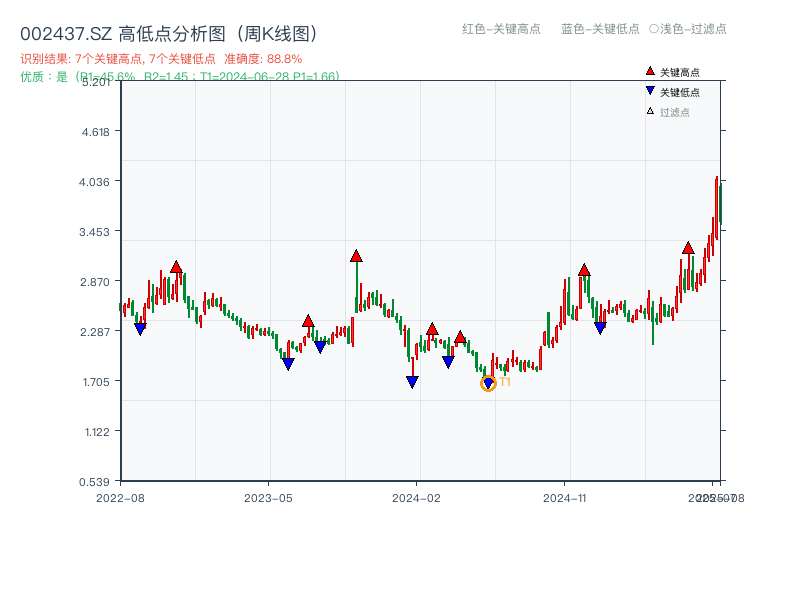Toggle the 关键高点 legend entry
Viewport: 800px width, 600px height.
[672, 72]
